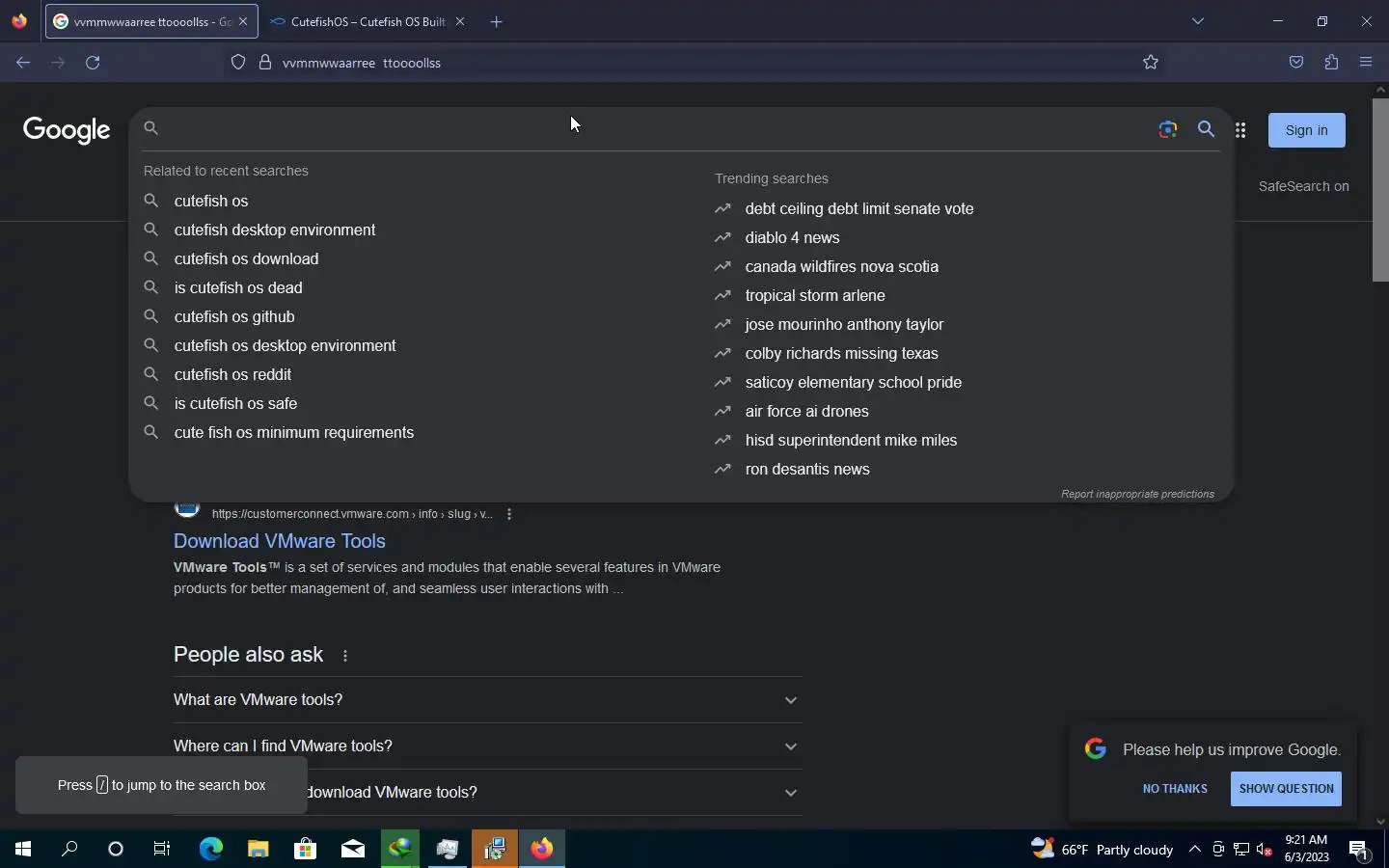Close the vvmmwwaarree ttoooollss tab
This screenshot has width=1389, height=868.
click(x=243, y=21)
